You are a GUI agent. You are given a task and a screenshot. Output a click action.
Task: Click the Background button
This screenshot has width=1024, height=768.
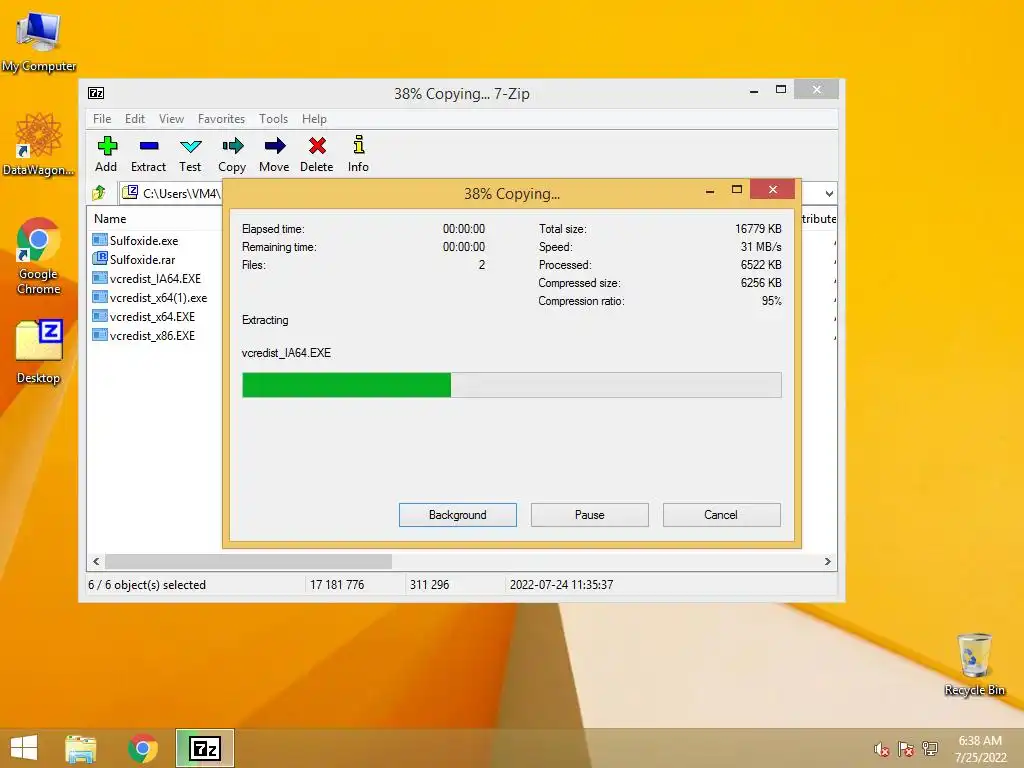click(x=458, y=515)
